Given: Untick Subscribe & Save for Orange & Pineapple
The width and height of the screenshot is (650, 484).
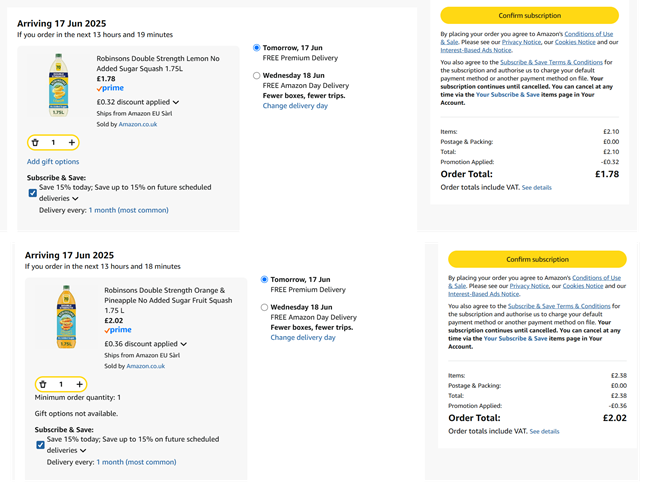Looking at the screenshot, I should 40,445.
